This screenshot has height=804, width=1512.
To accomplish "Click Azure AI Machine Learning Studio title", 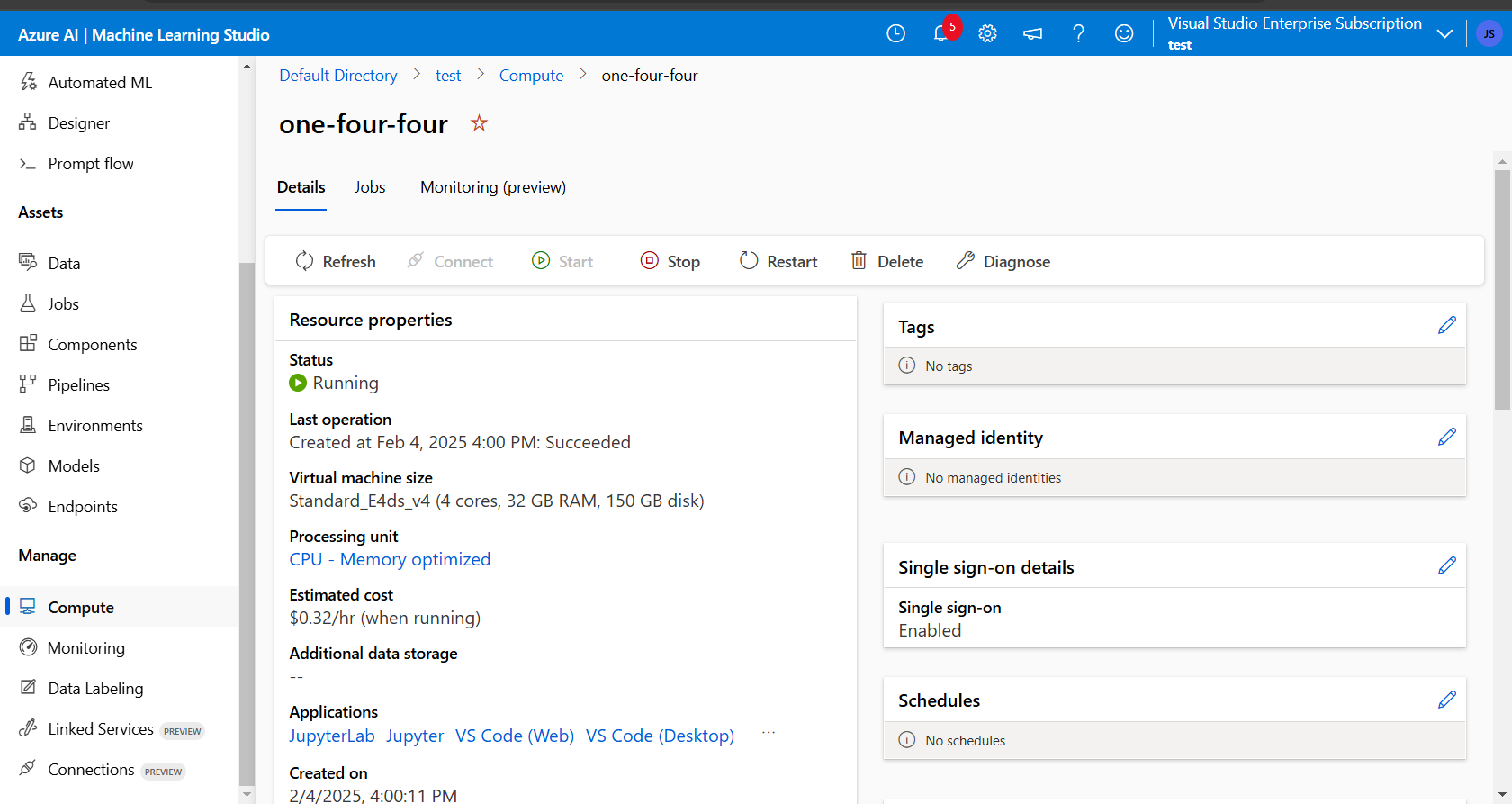I will pyautogui.click(x=144, y=34).
